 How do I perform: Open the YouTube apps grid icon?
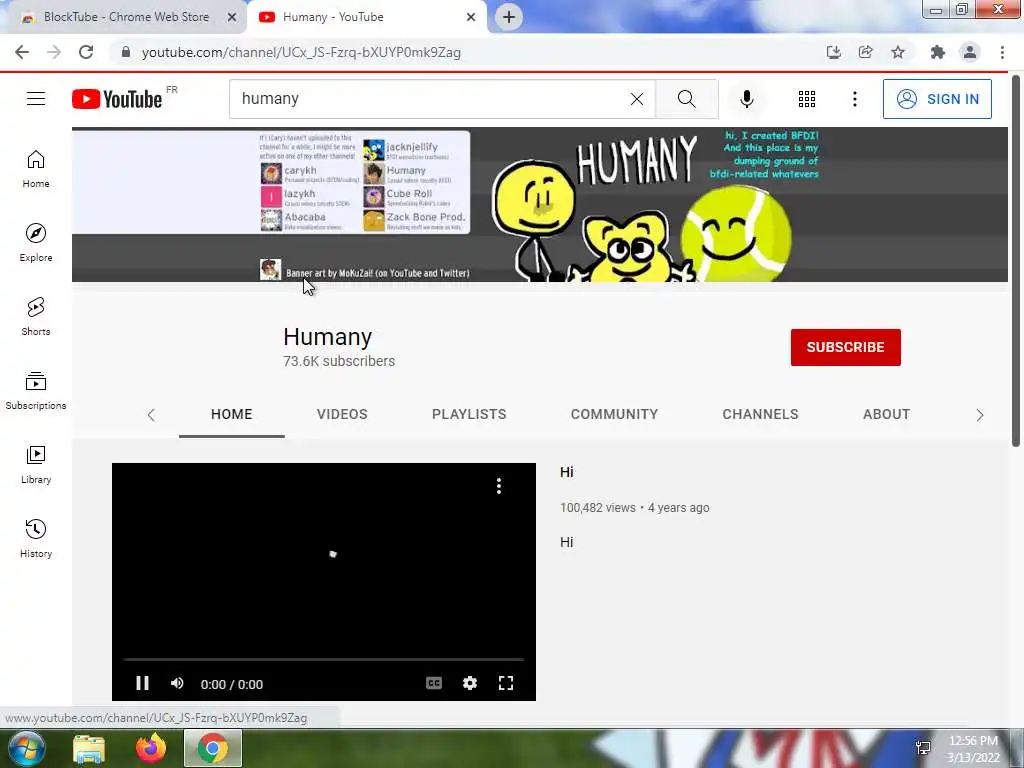(807, 99)
